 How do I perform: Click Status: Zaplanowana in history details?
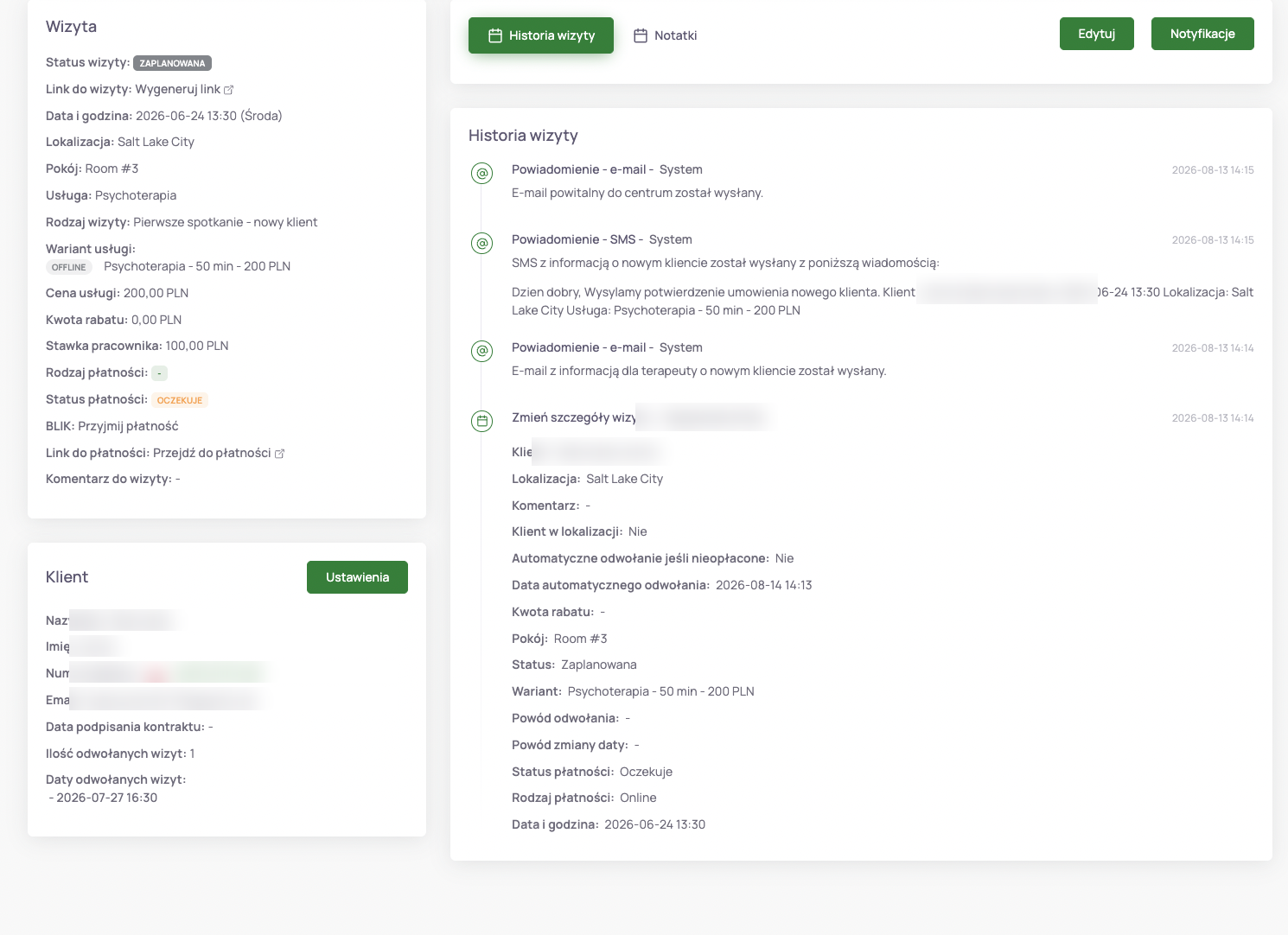tap(574, 665)
